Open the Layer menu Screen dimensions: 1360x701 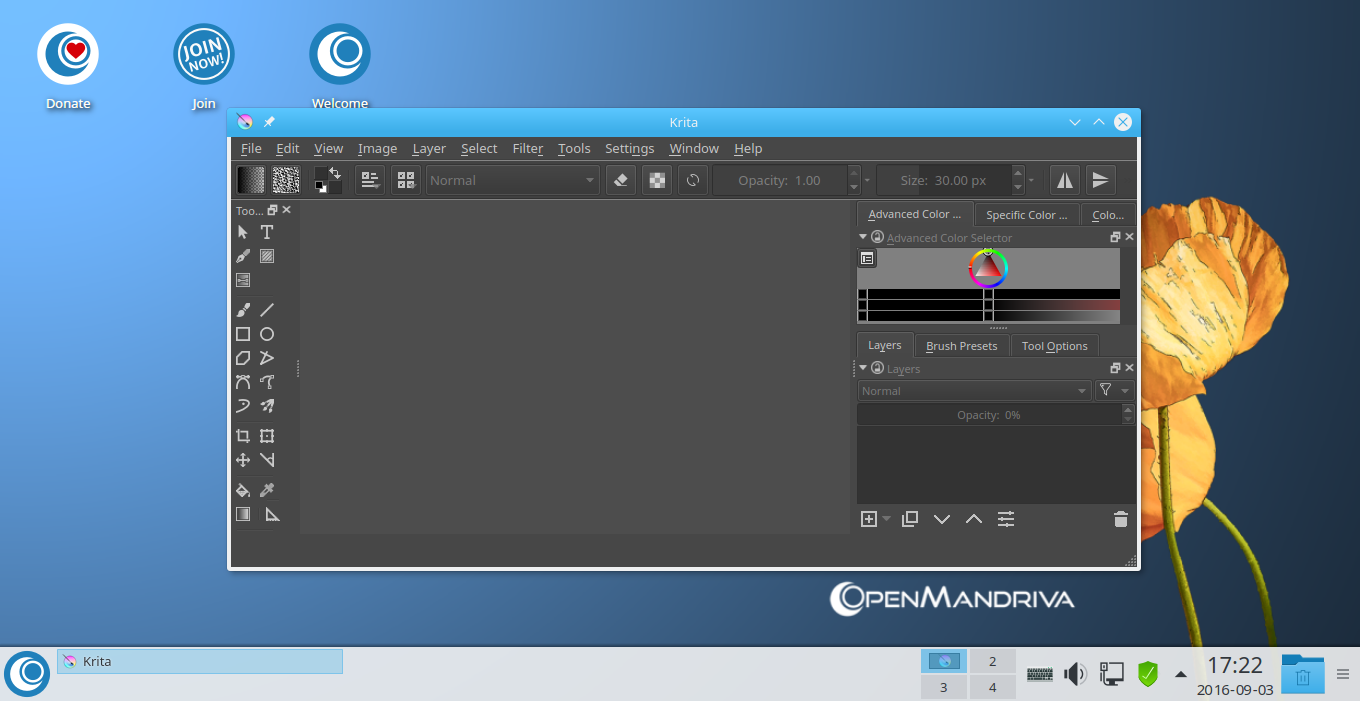(429, 149)
